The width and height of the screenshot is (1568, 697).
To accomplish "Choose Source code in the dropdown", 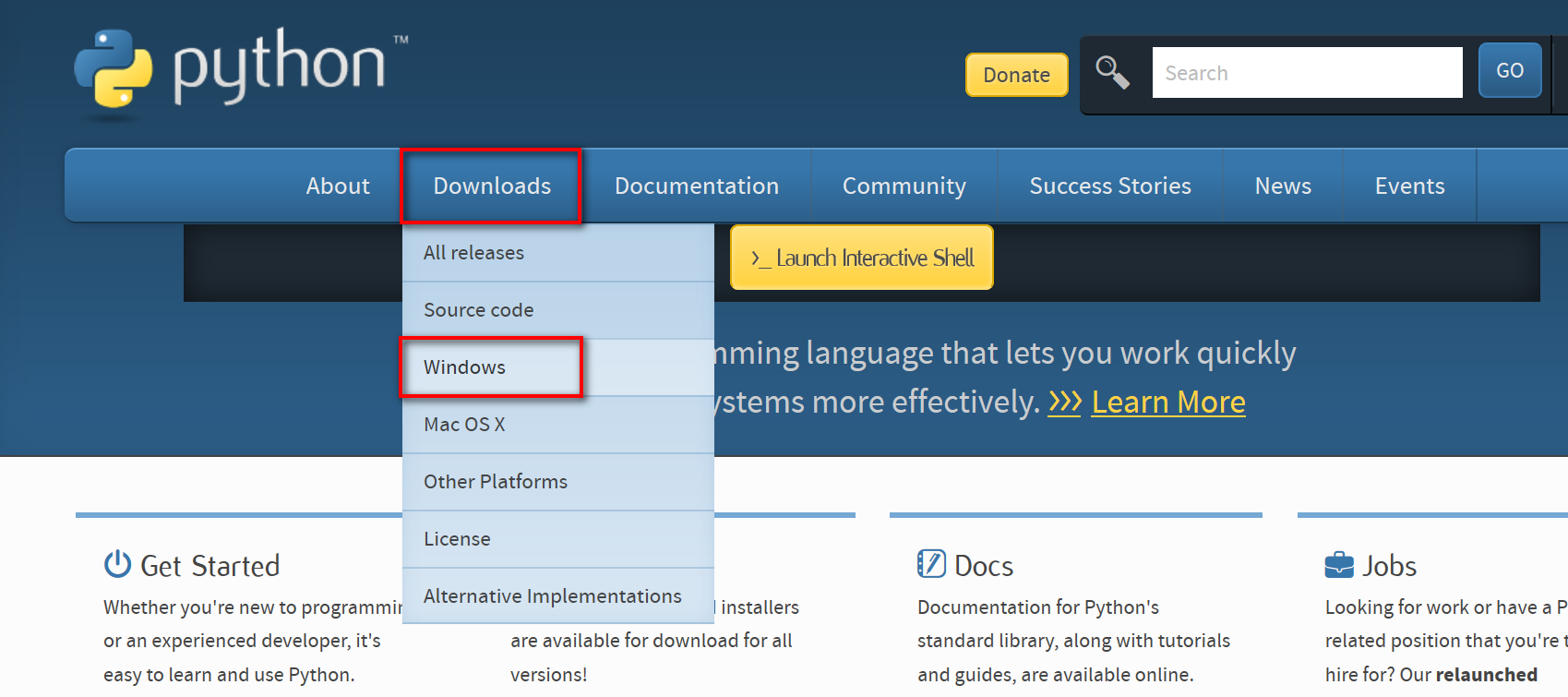I will click(558, 310).
